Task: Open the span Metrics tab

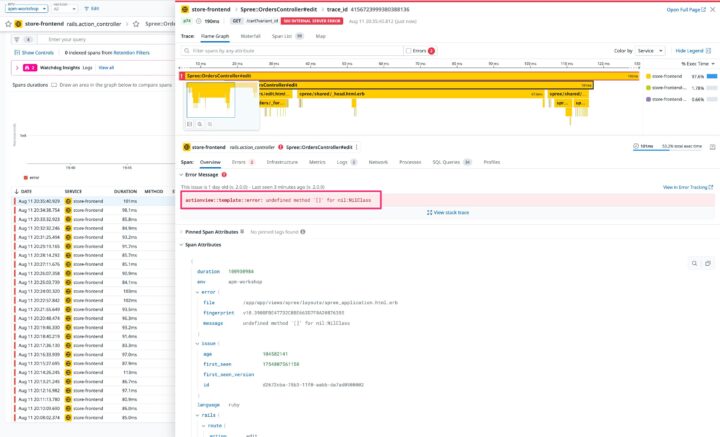Action: (x=317, y=162)
